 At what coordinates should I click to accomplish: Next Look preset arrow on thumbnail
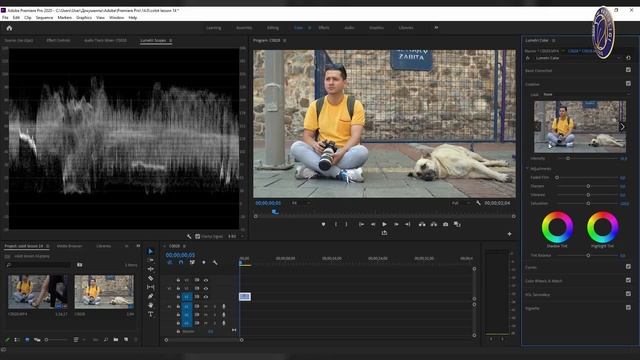[x=622, y=127]
